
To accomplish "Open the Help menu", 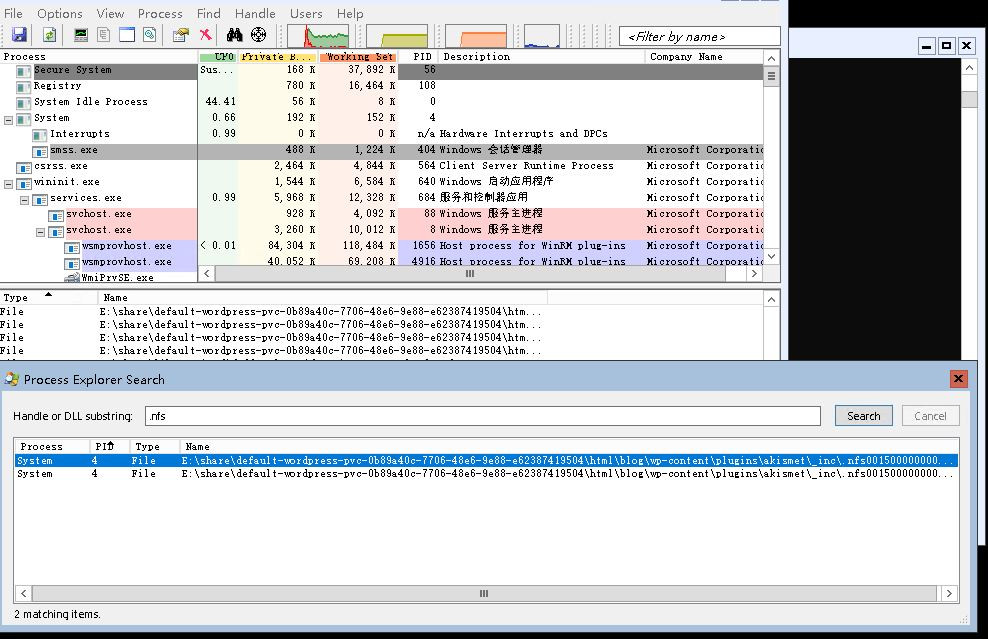I will pyautogui.click(x=350, y=13).
